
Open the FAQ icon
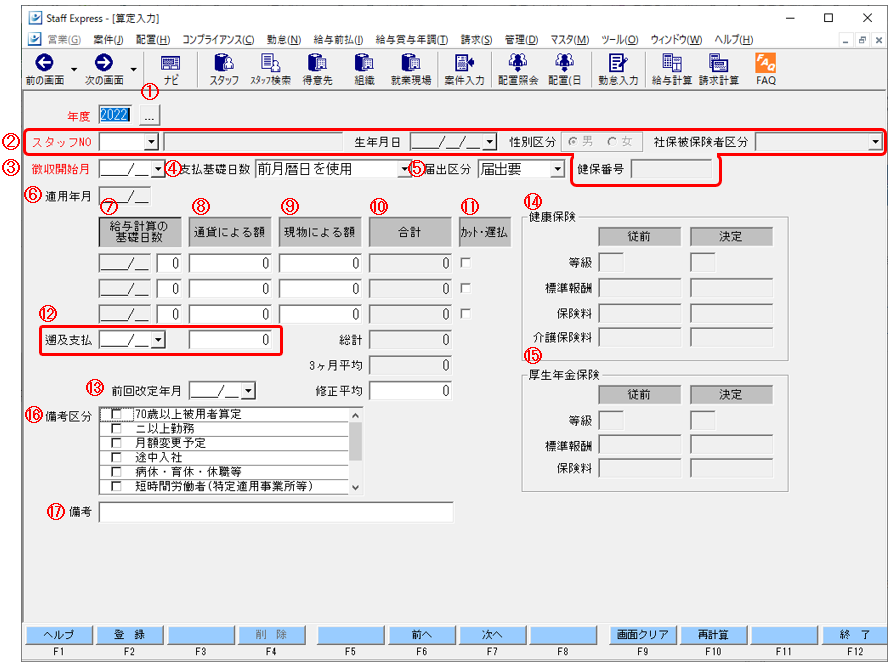pyautogui.click(x=766, y=69)
